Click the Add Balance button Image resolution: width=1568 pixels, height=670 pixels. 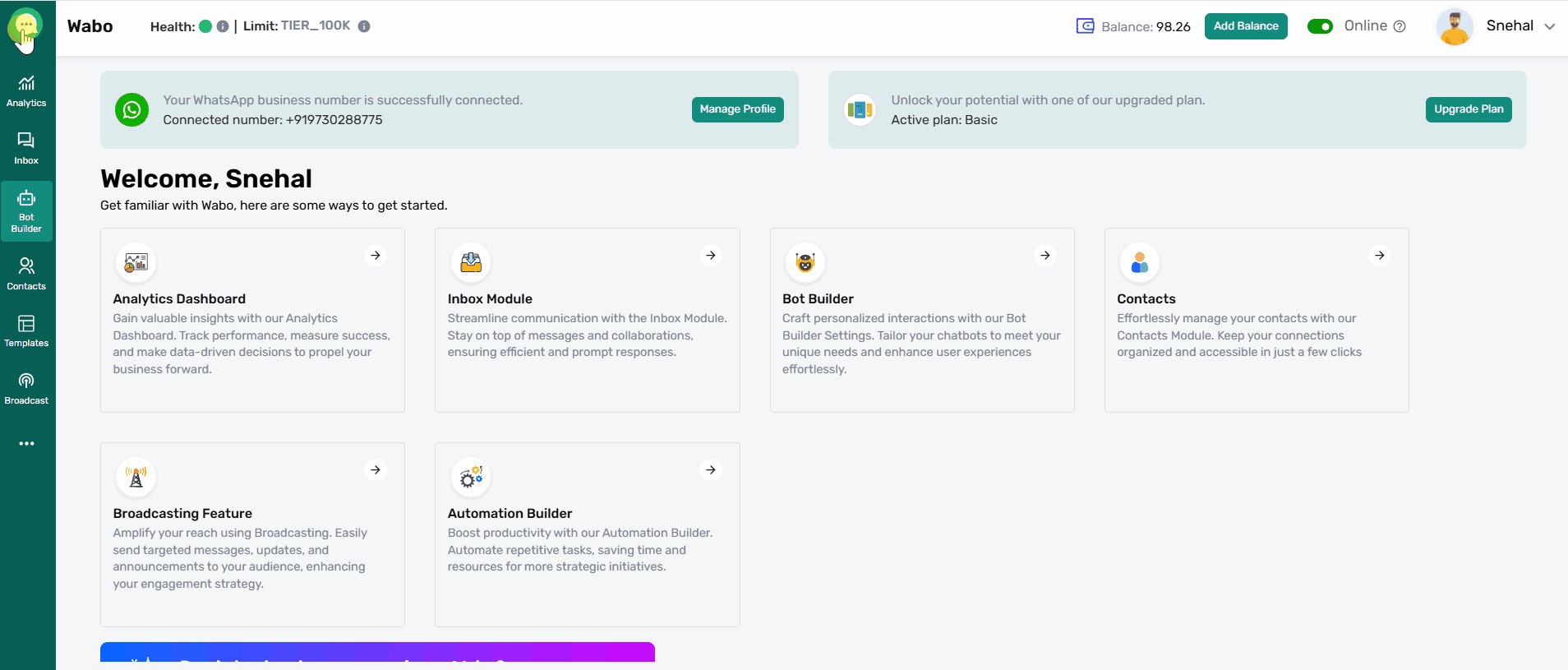click(1246, 26)
